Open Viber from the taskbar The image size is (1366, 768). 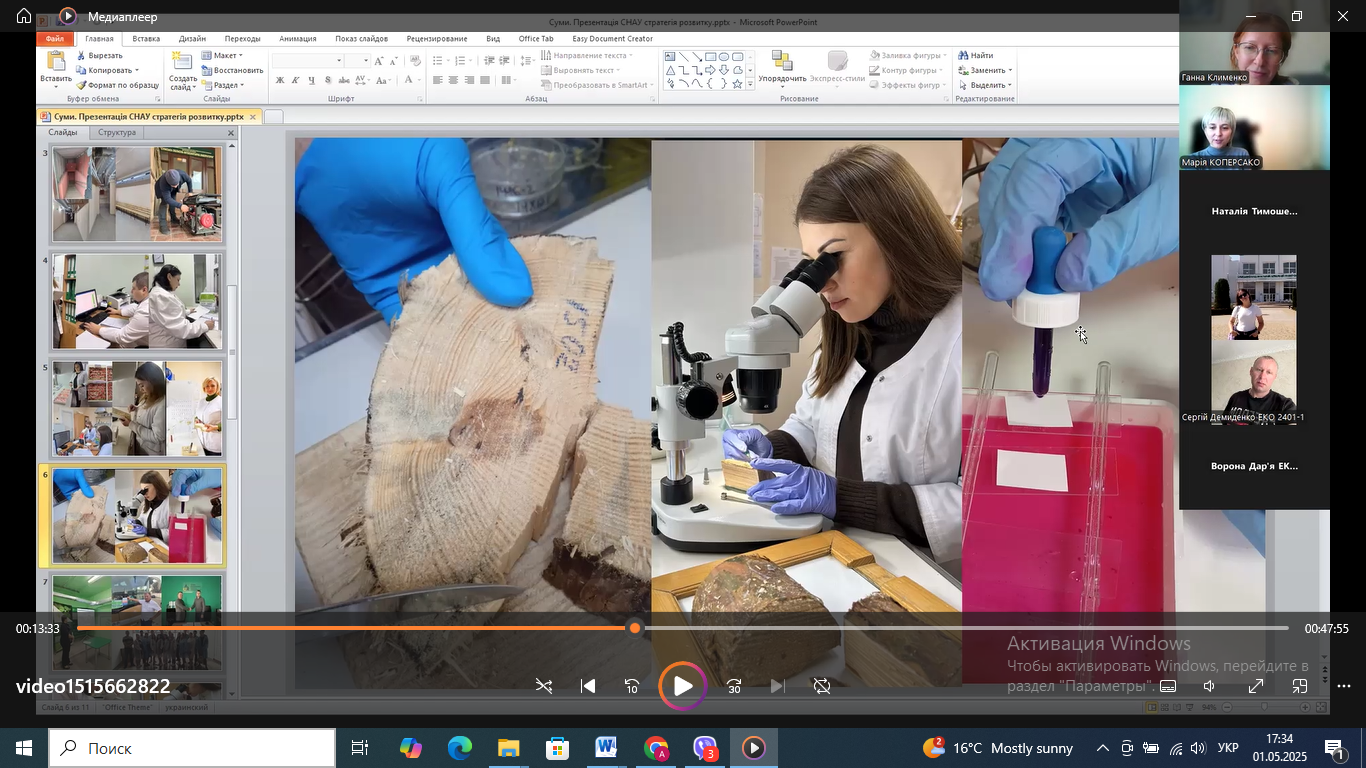point(705,748)
